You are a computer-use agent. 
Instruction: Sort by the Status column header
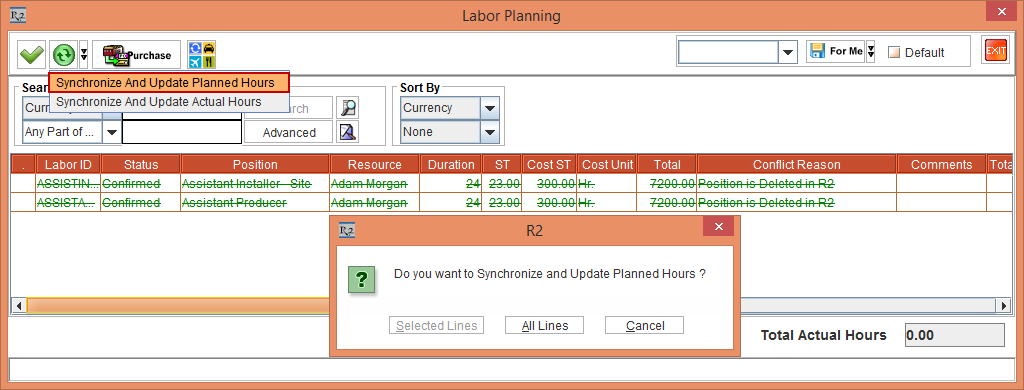[140, 165]
